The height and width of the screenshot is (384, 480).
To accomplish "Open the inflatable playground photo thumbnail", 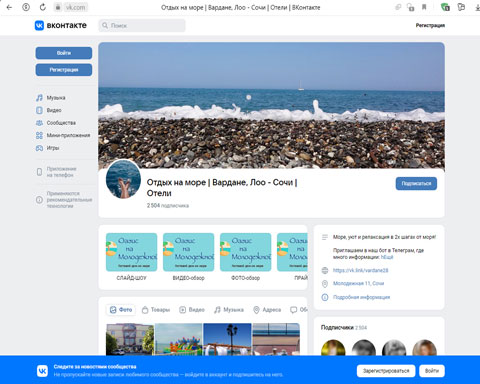I will click(179, 339).
